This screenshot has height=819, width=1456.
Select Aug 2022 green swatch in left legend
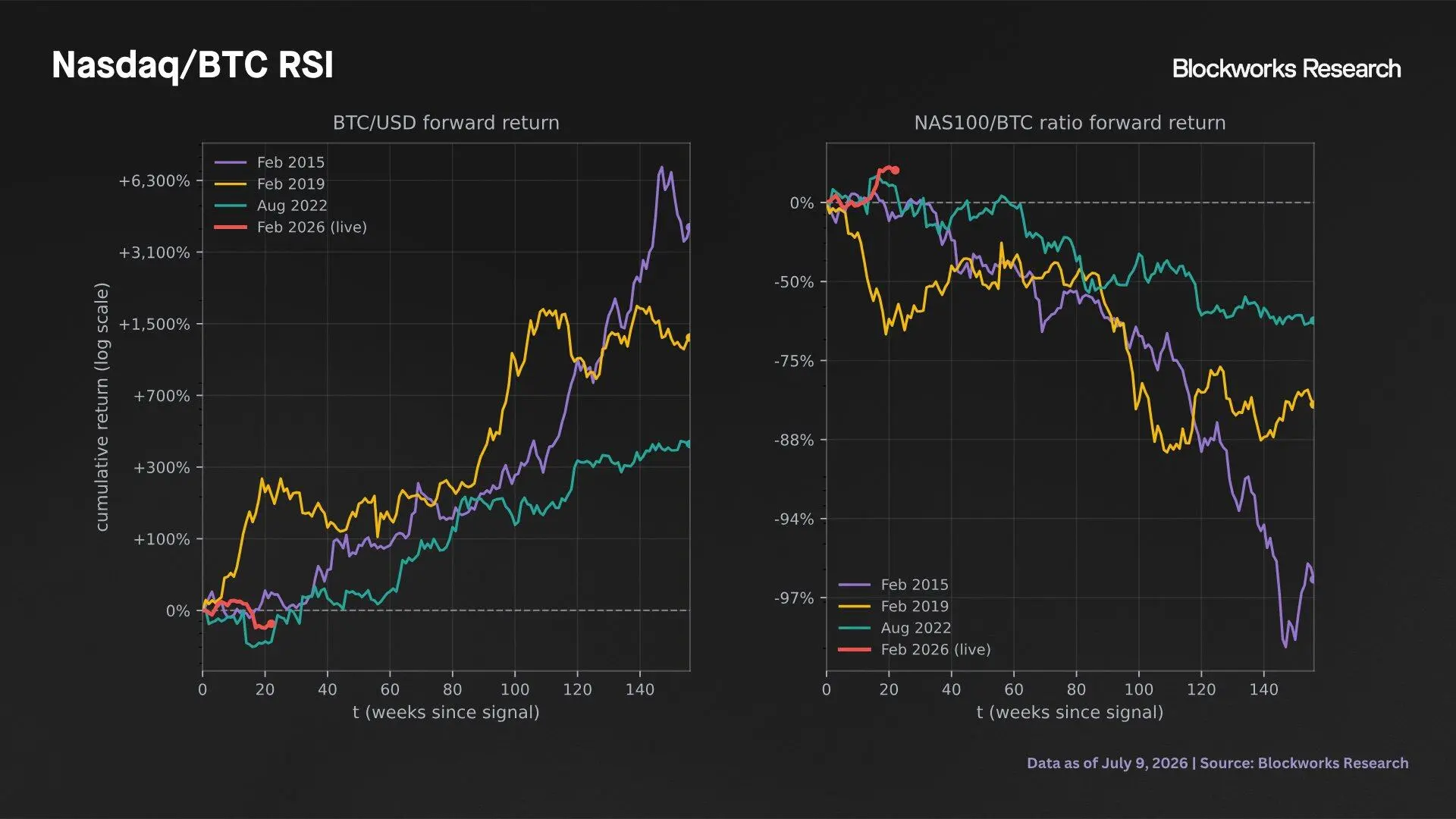231,206
